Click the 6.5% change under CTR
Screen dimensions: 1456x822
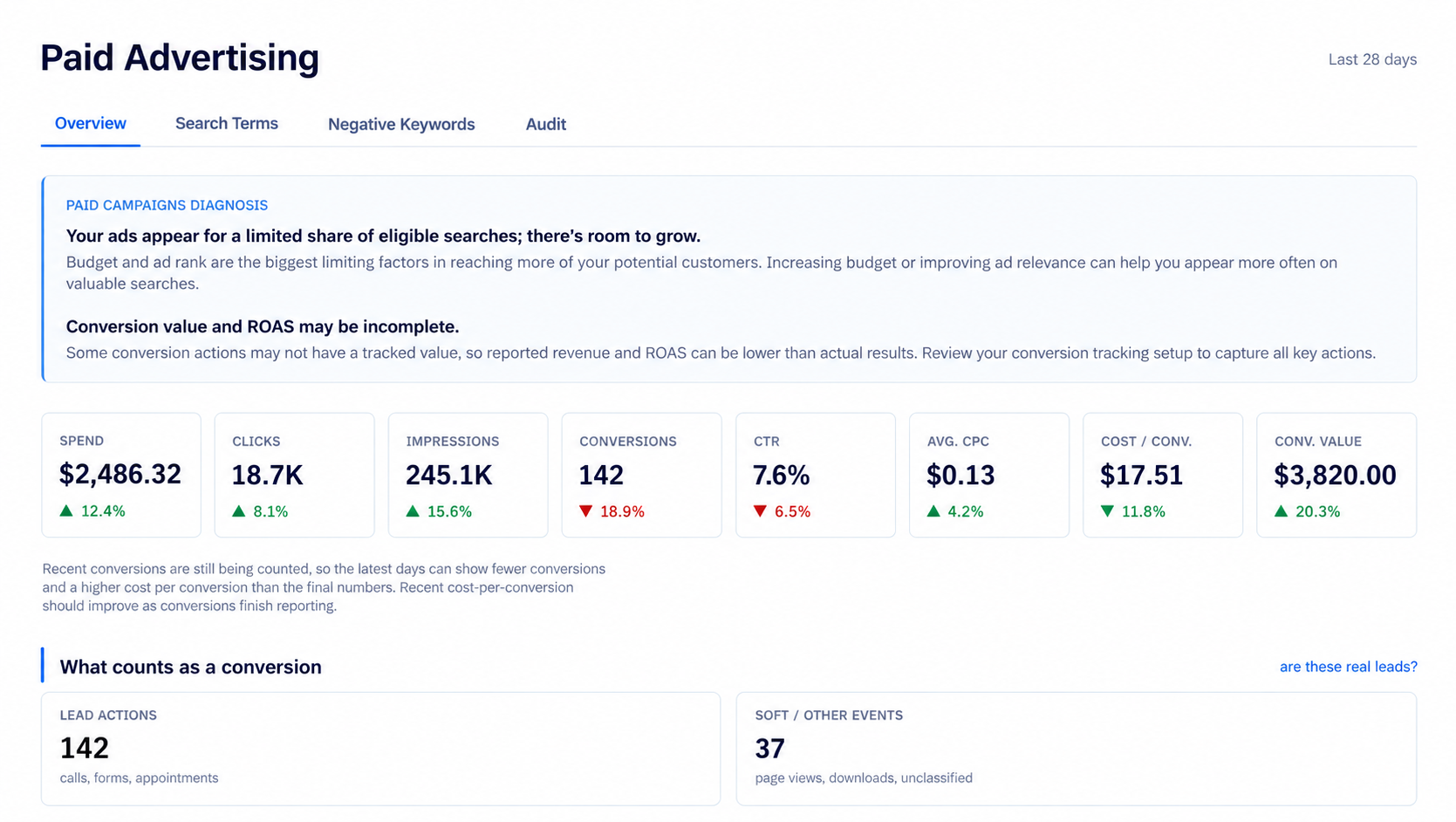[792, 511]
